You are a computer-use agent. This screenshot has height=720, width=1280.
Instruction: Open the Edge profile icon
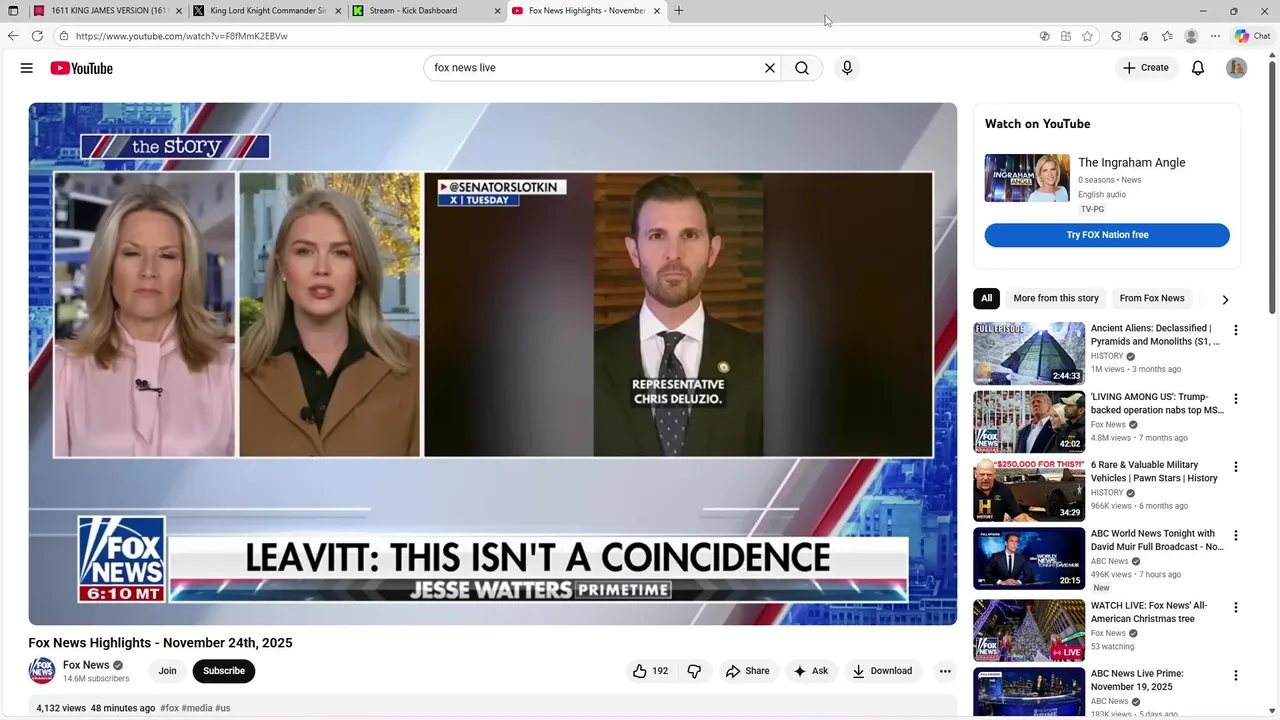tap(1191, 36)
